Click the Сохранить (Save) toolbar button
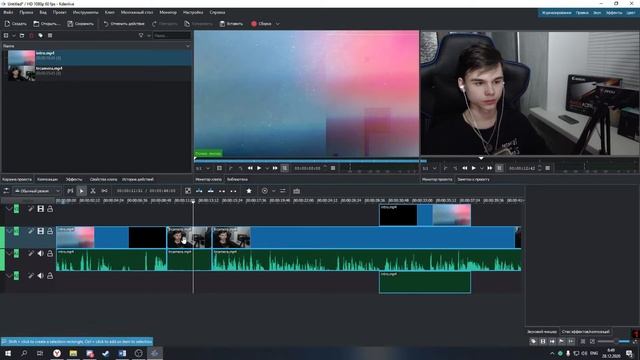 [81, 24]
